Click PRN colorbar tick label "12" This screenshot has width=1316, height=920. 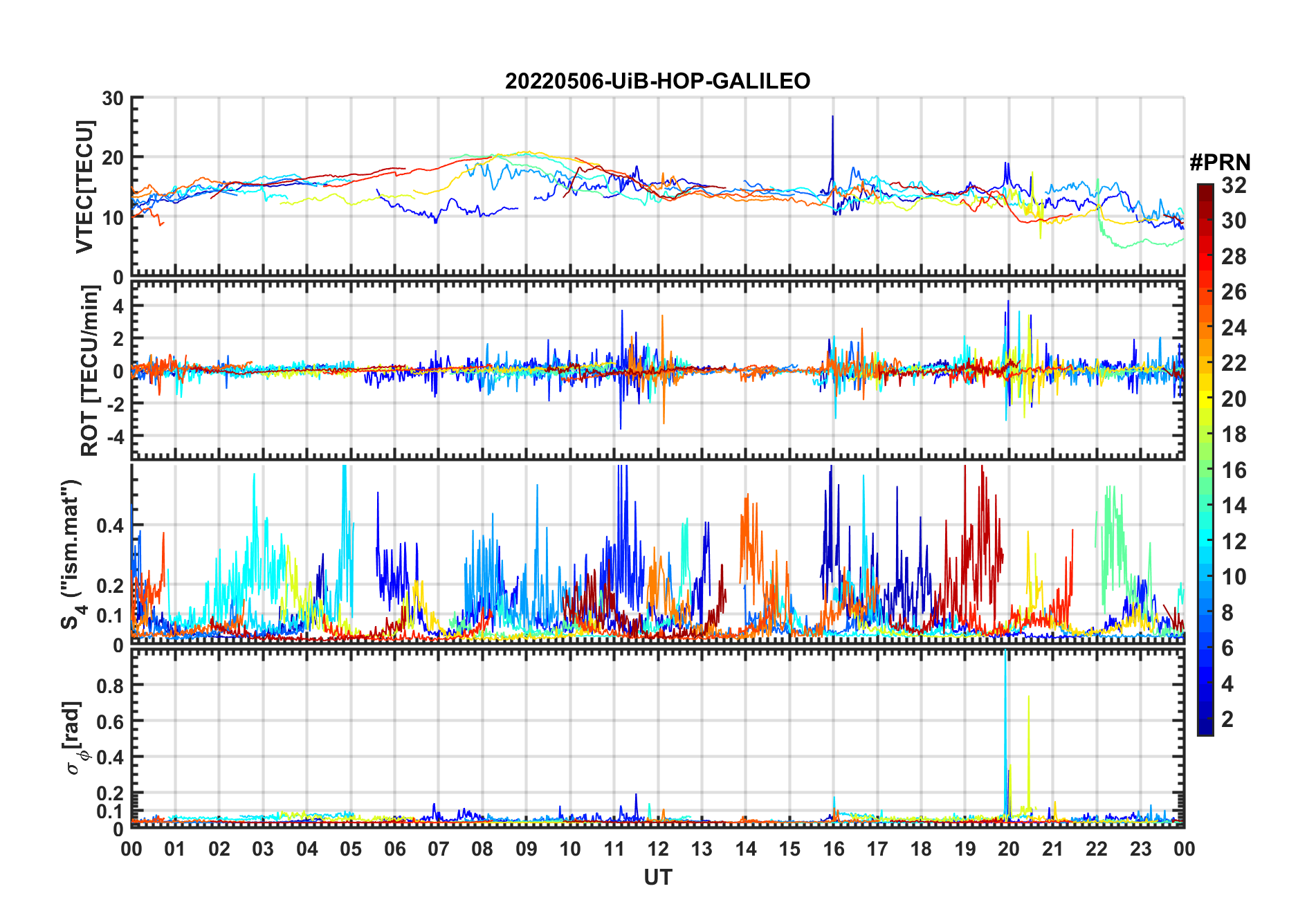[1234, 541]
